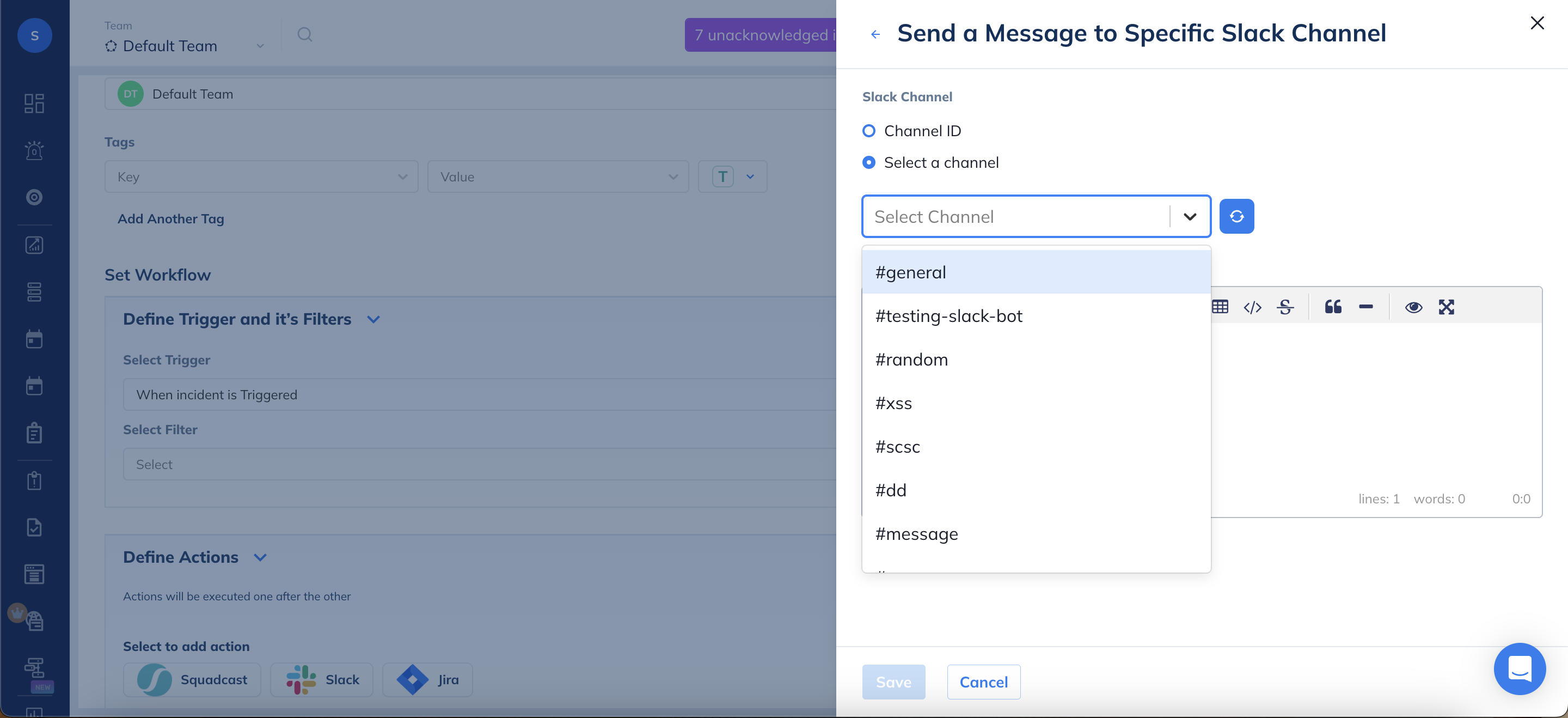Click the refresh channels icon button

tap(1236, 216)
